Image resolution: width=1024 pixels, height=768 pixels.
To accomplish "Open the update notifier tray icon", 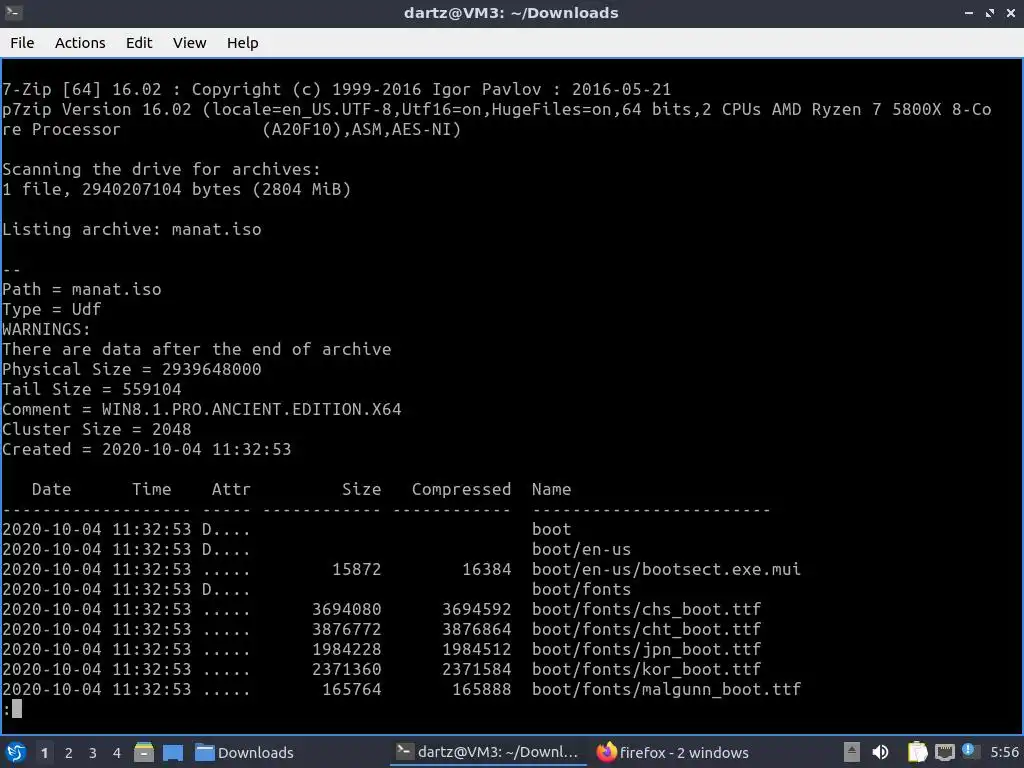I will click(968, 751).
